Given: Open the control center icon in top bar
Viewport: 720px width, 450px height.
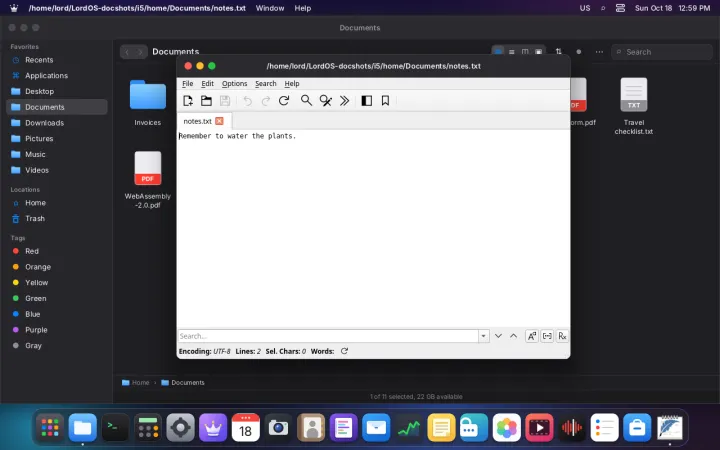Looking at the screenshot, I should [x=620, y=8].
